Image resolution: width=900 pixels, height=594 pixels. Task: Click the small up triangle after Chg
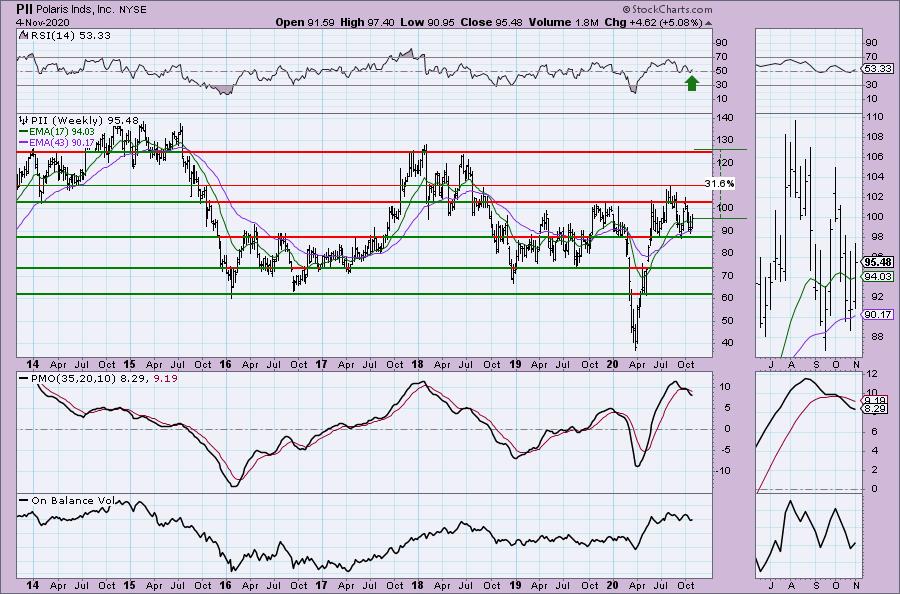[x=708, y=23]
